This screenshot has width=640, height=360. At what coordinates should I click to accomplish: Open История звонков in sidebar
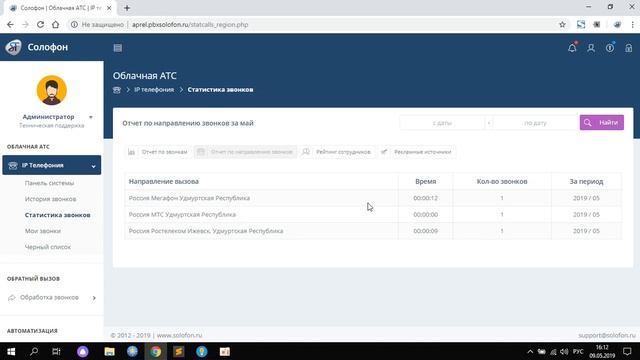point(50,199)
